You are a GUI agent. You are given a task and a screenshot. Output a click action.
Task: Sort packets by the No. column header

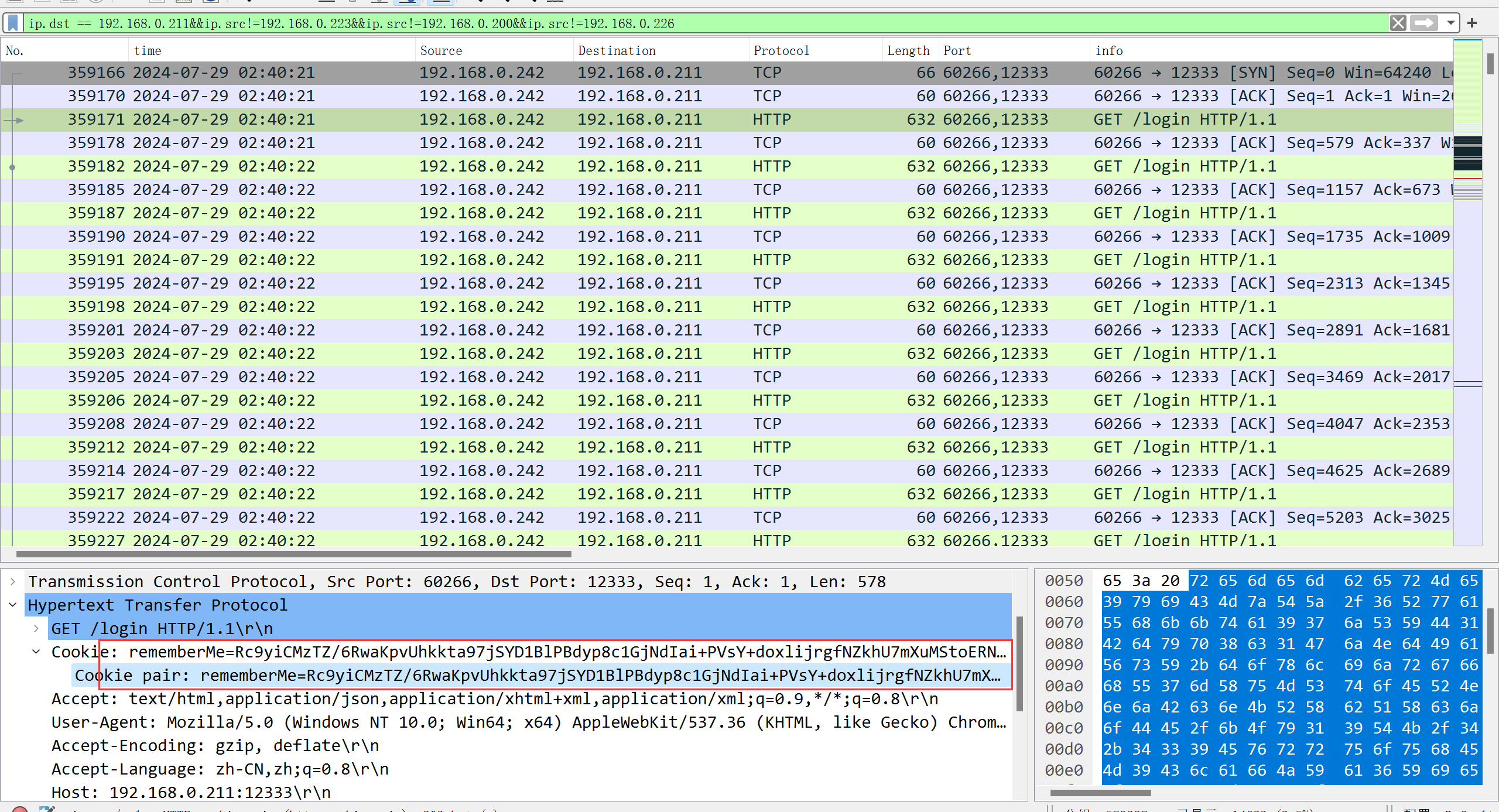(x=64, y=51)
